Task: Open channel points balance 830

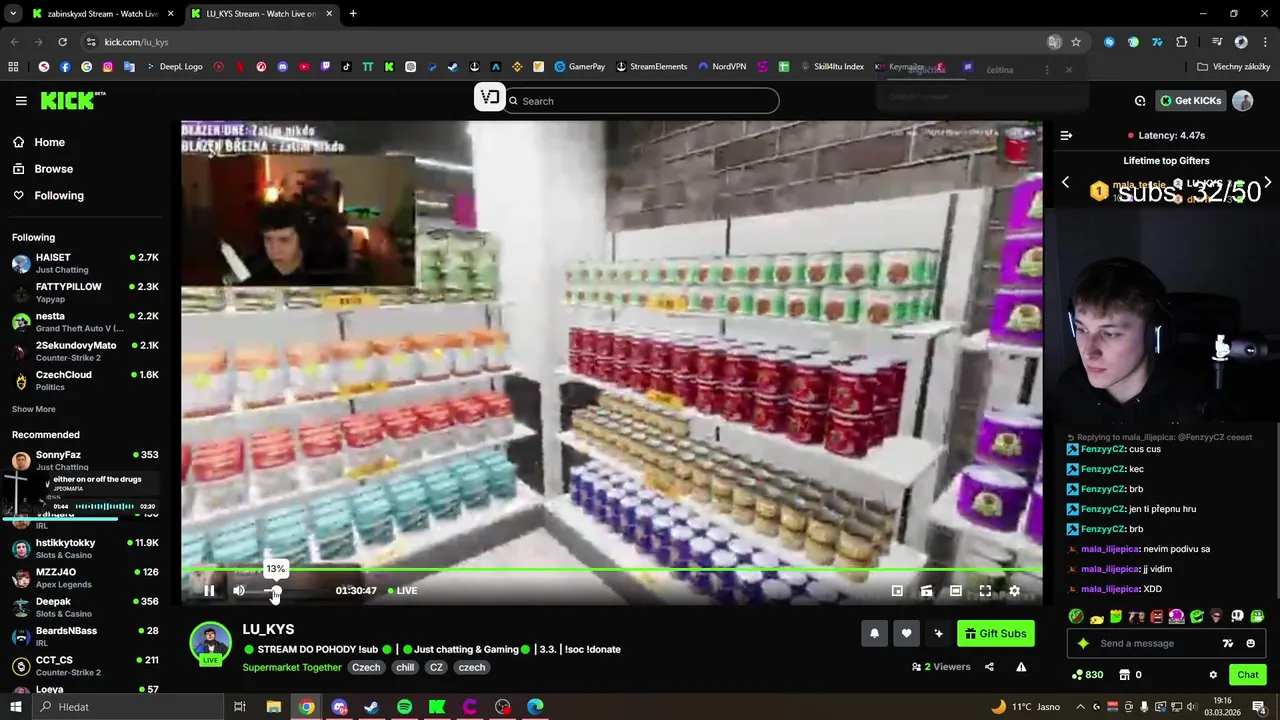Action: 1087,675
